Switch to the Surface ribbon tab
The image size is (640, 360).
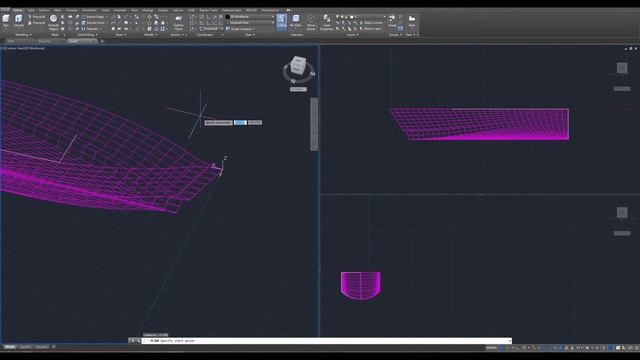[44, 10]
